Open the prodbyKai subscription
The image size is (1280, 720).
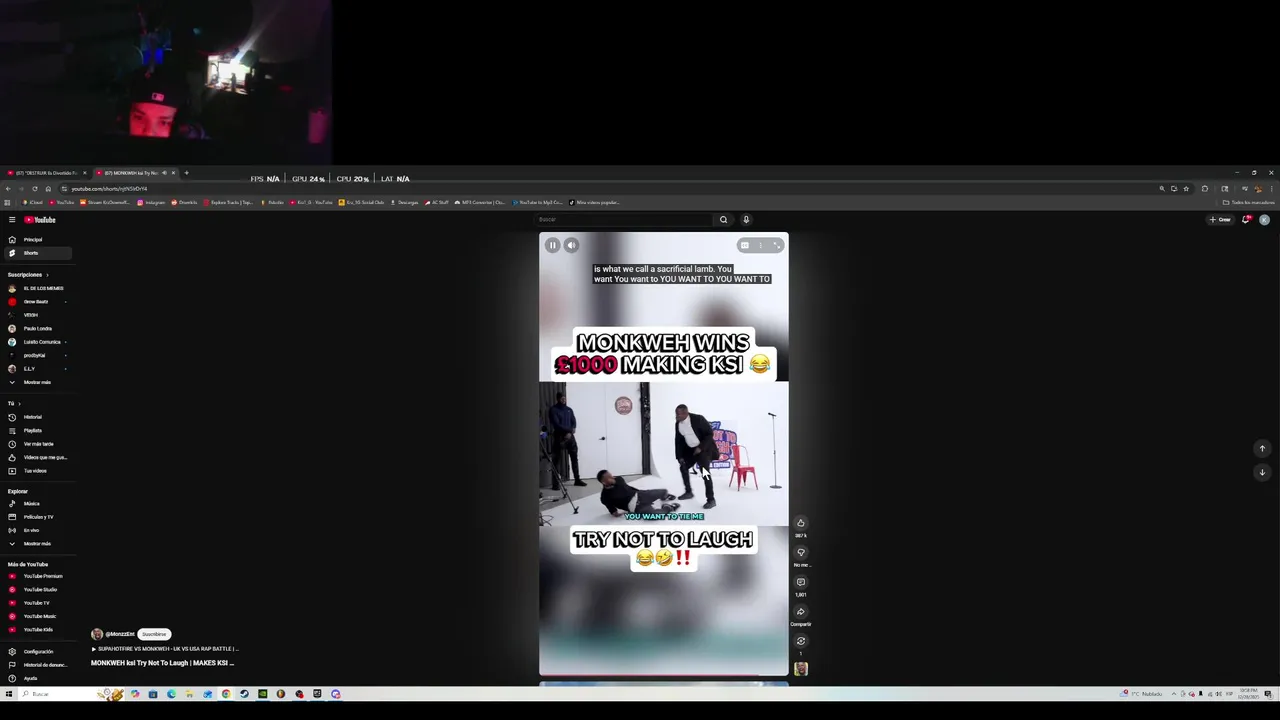tap(37, 355)
